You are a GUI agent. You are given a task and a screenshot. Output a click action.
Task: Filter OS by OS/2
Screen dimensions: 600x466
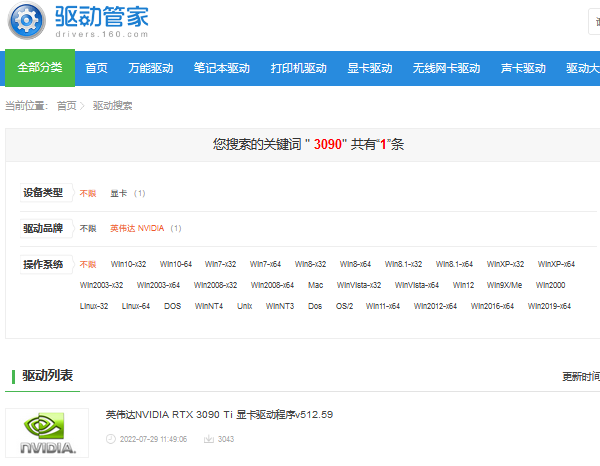click(344, 306)
